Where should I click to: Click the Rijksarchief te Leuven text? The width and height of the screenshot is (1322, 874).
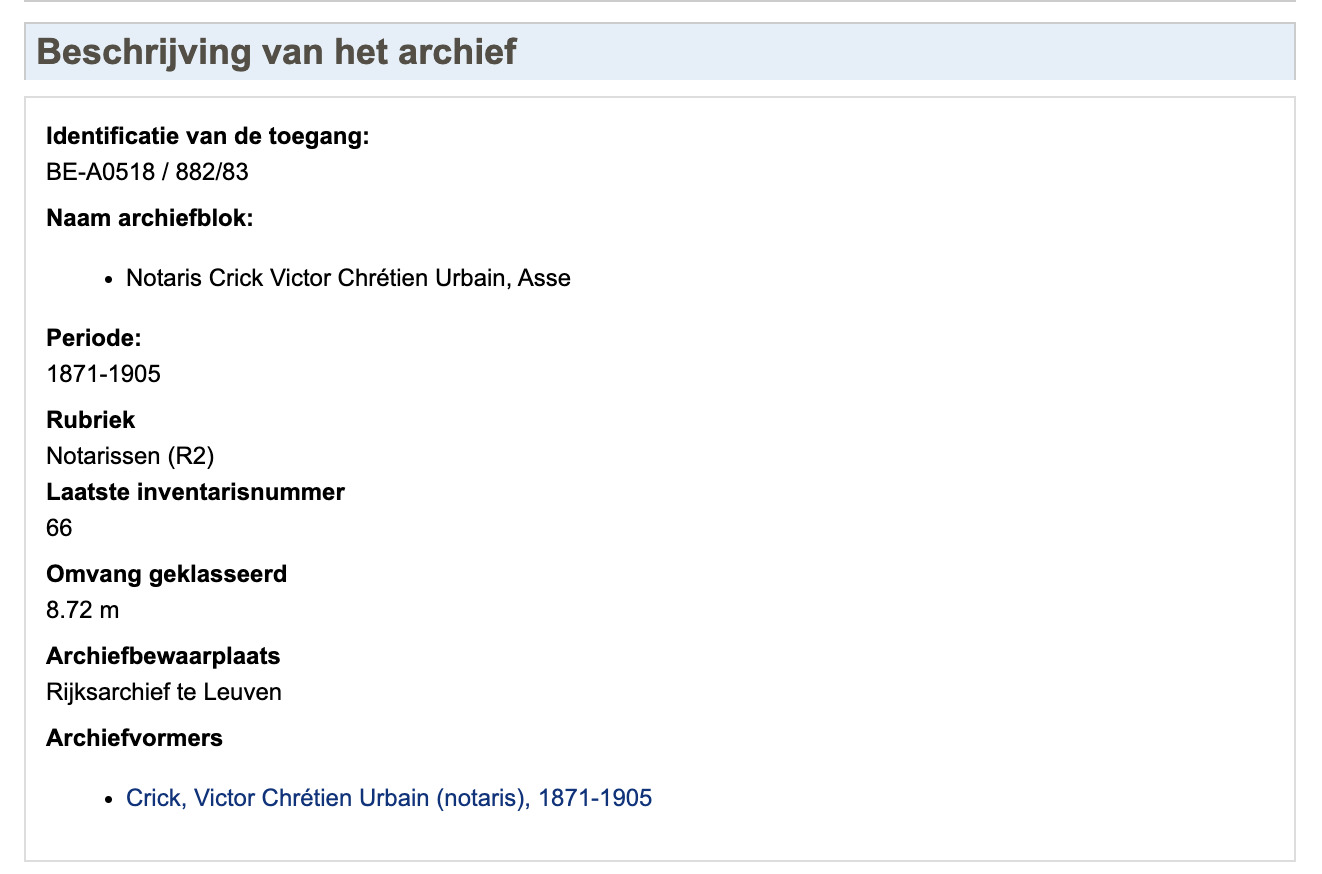(x=164, y=692)
